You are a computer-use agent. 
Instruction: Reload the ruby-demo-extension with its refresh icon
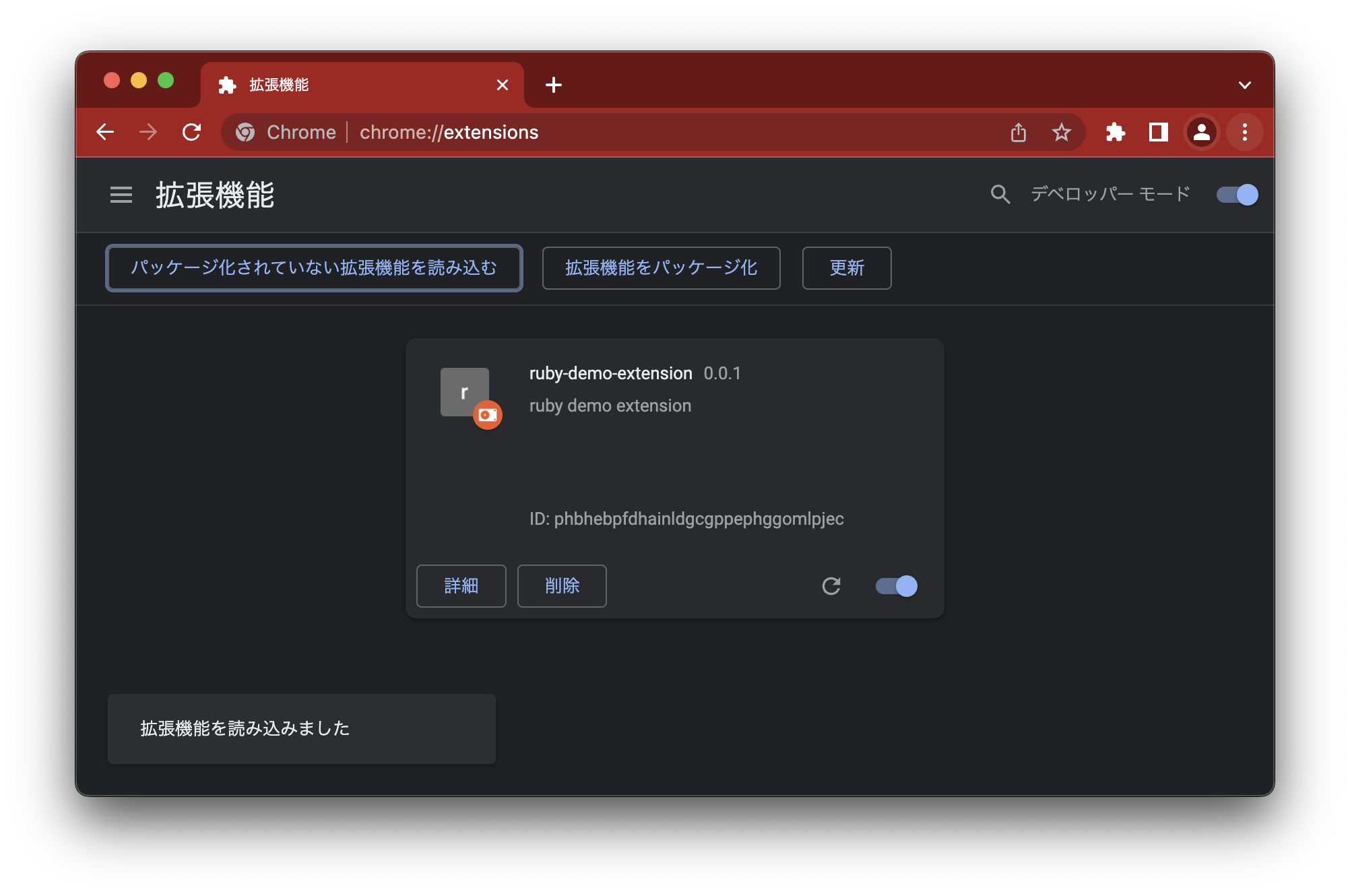831,586
